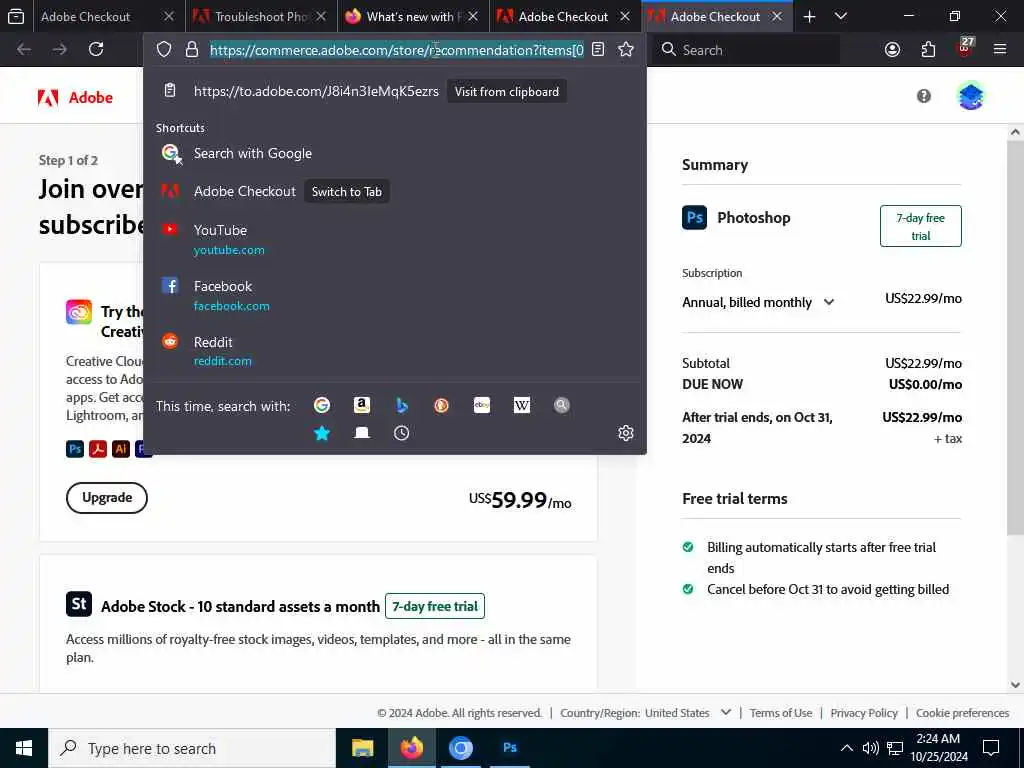The image size is (1024, 768).
Task: Open File Explorer from the taskbar
Action: 362,748
